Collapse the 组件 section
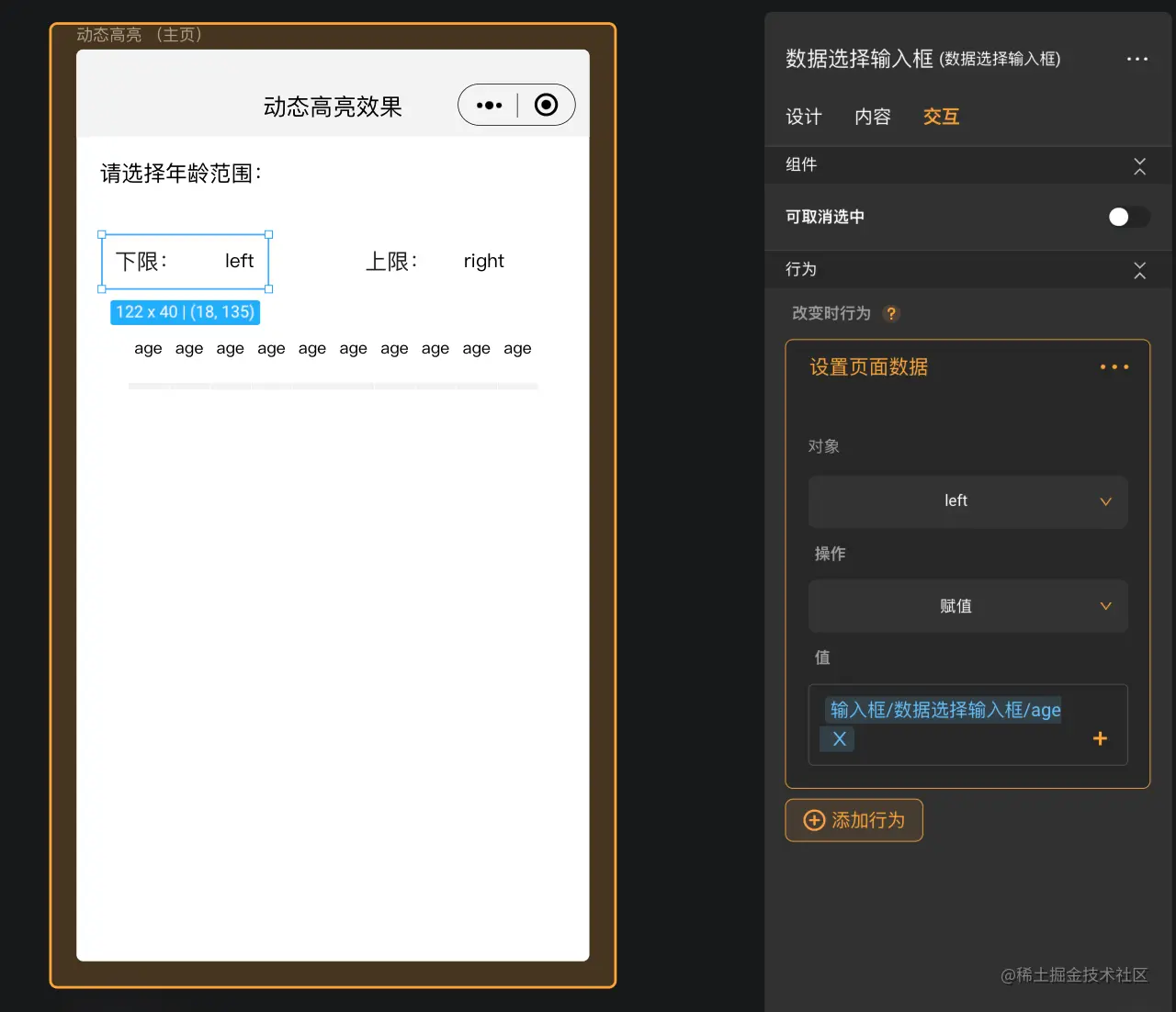Image resolution: width=1176 pixels, height=1012 pixels. tap(1139, 165)
